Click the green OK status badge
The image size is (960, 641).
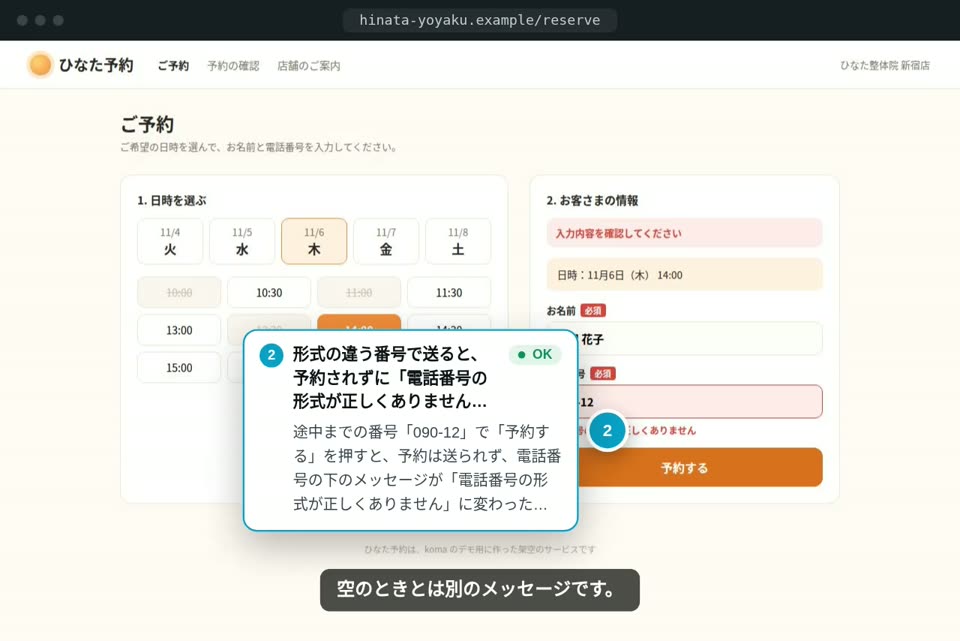click(534, 354)
